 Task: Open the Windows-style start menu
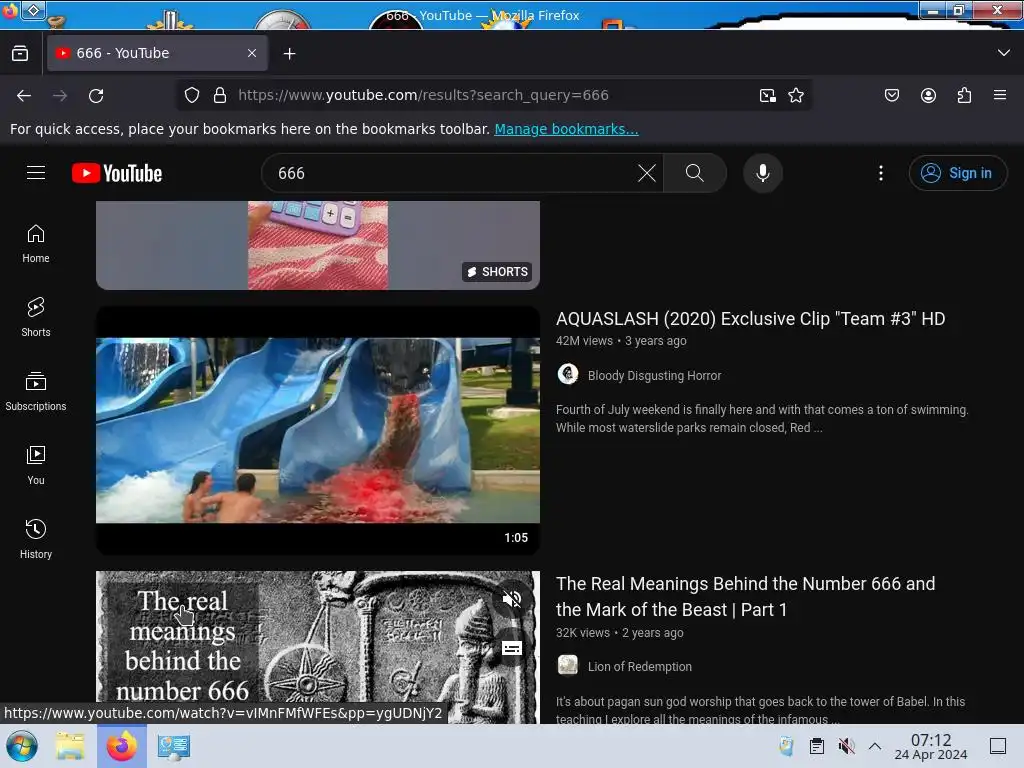tap(22, 746)
